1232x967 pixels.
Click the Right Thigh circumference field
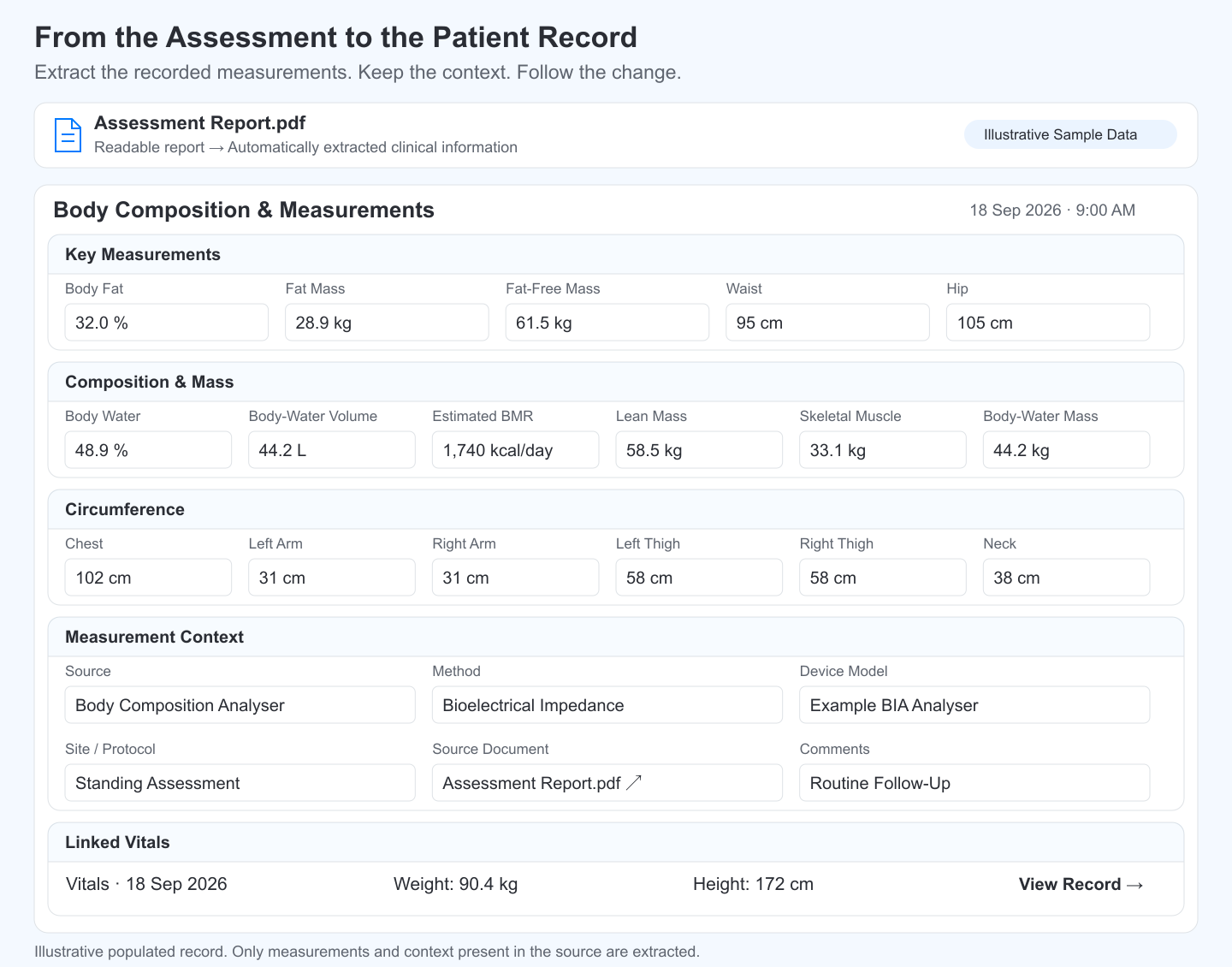[883, 578]
